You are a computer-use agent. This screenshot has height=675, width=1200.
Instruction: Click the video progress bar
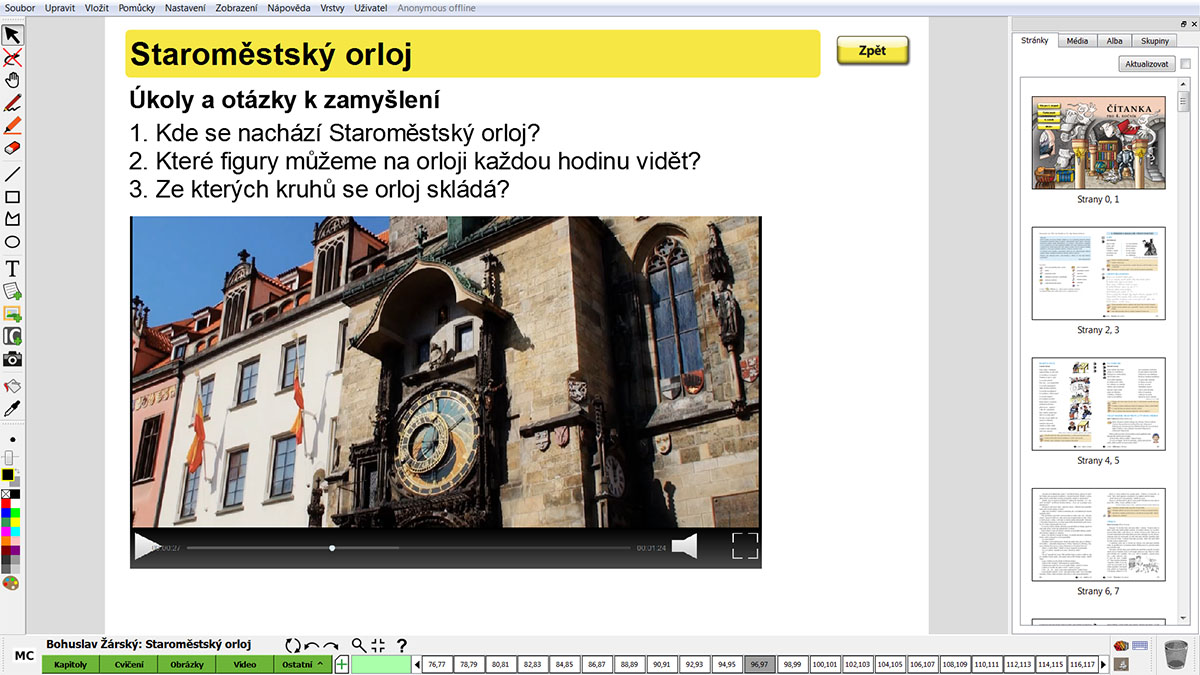click(408, 547)
